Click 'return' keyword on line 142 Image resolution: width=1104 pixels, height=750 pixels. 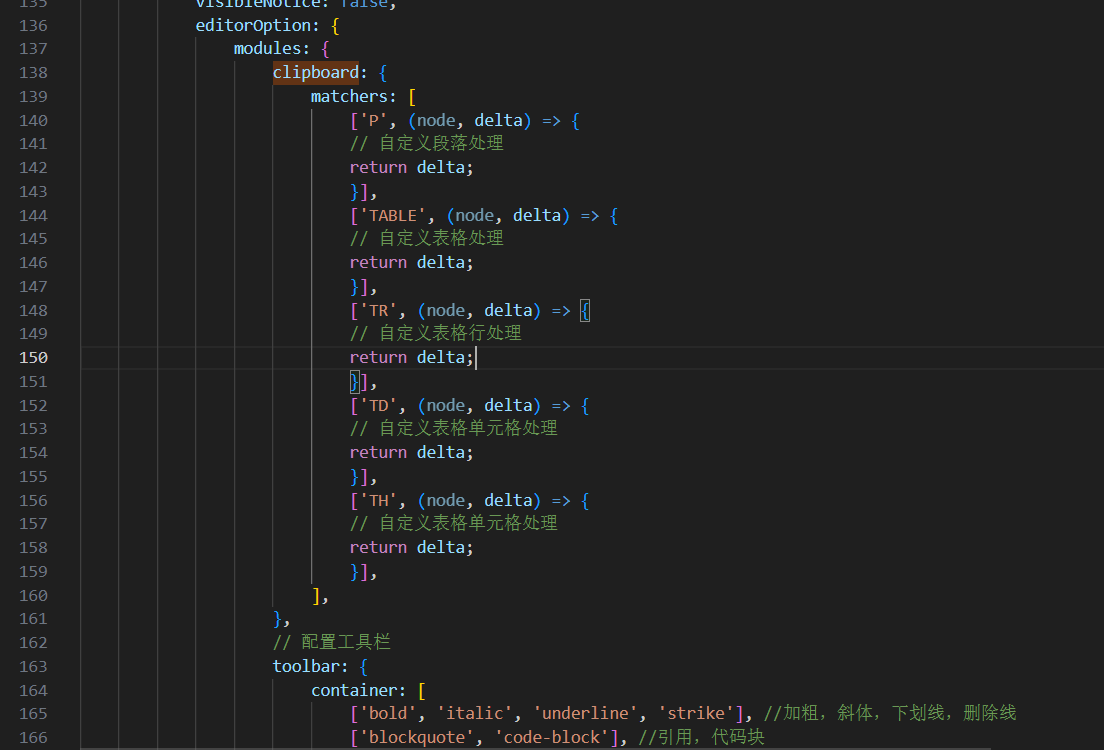pos(378,168)
